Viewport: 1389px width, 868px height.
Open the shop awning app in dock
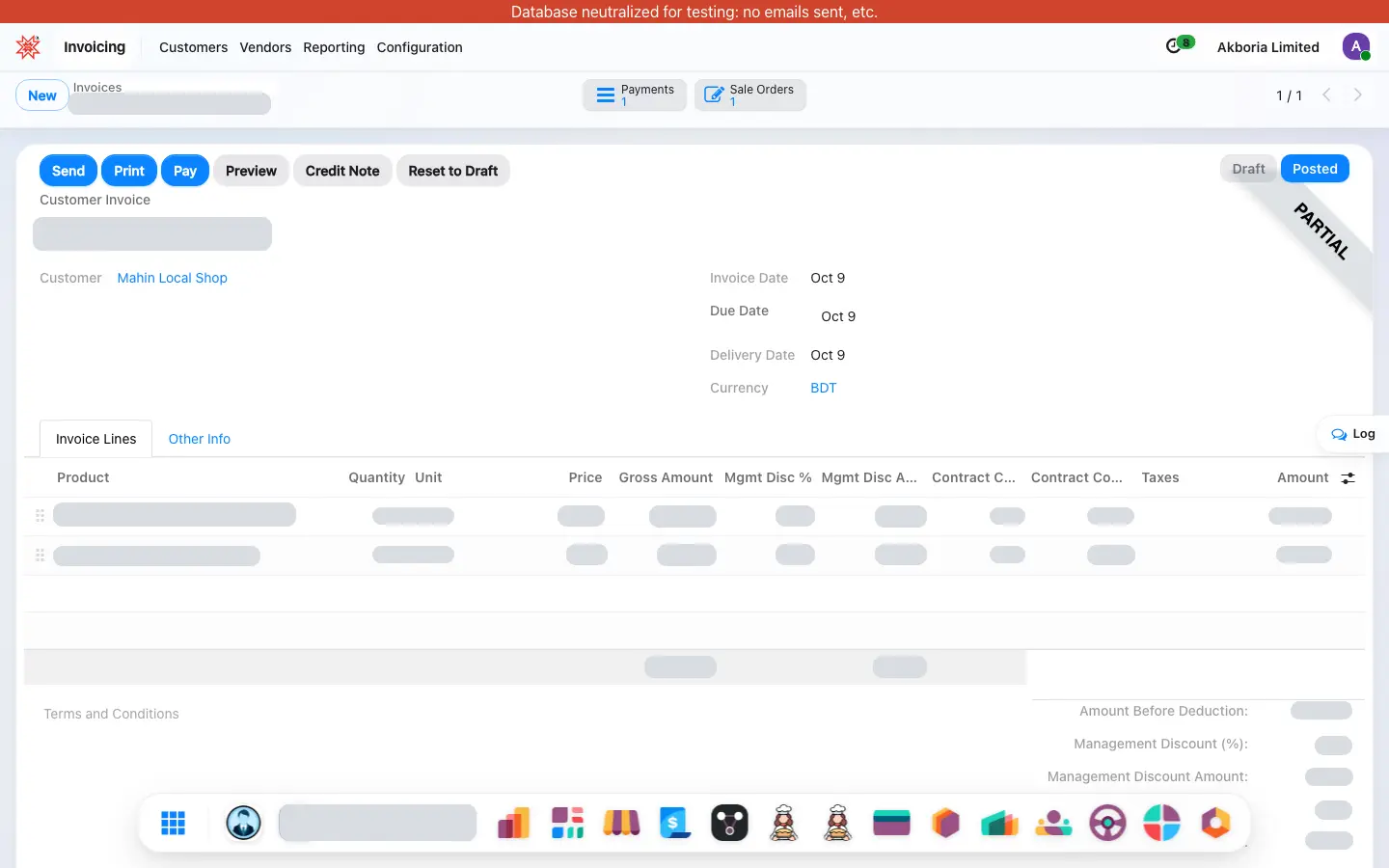(622, 823)
